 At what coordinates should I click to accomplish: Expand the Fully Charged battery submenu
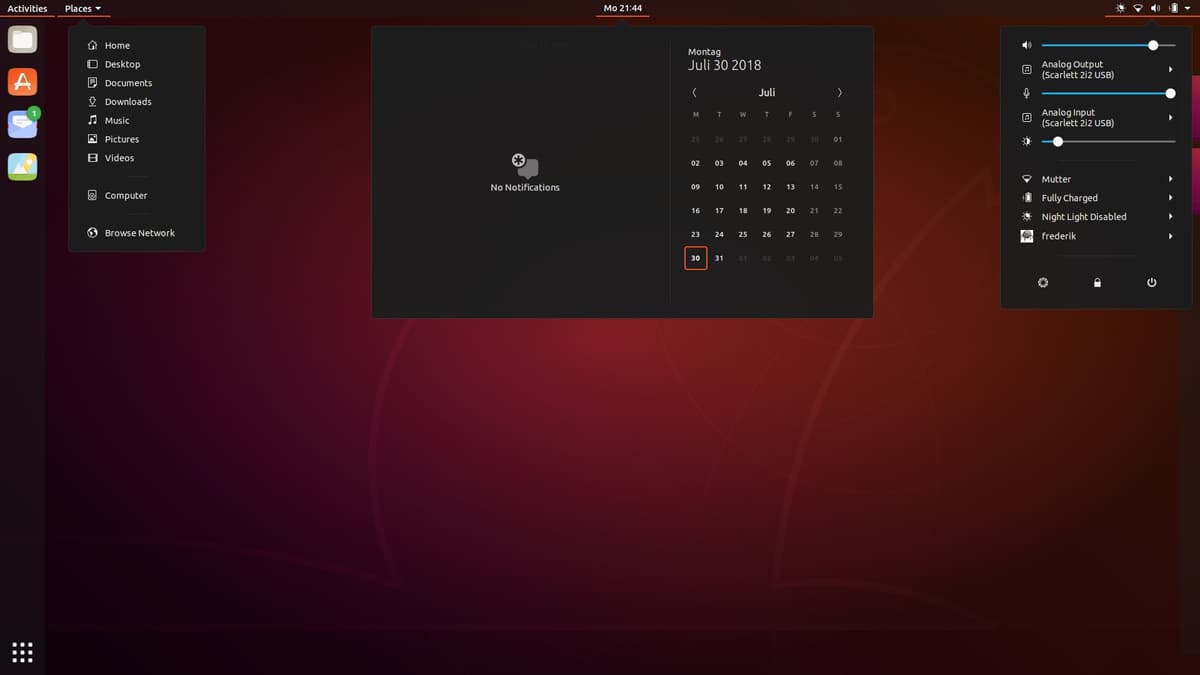point(1171,198)
